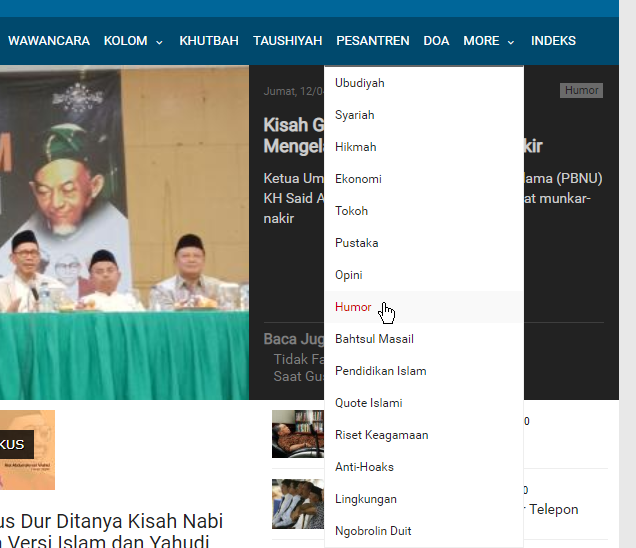The width and height of the screenshot is (636, 548).
Task: Open Pendidikan Islam from the dropdown
Action: [x=380, y=371]
